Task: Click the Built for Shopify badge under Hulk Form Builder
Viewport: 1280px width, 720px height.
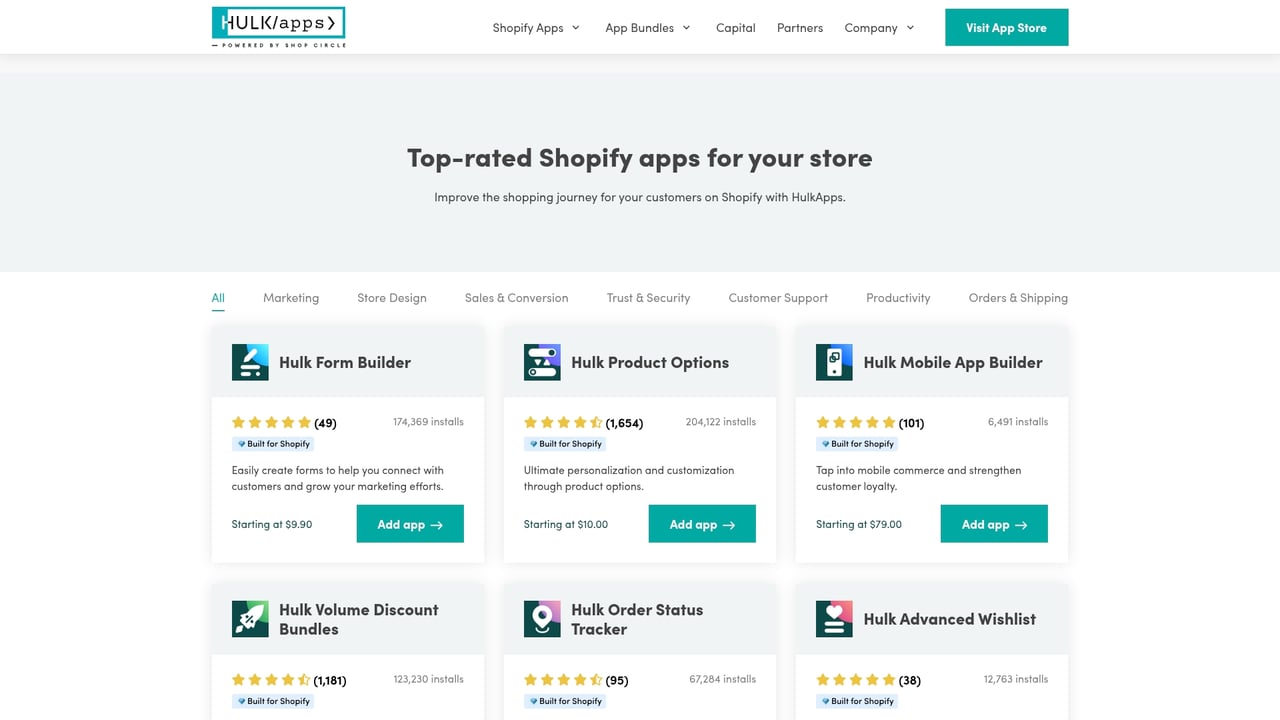Action: 272,443
